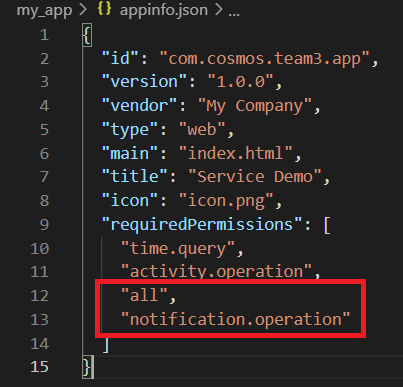Click the "main" key
The image size is (403, 387).
(130, 153)
